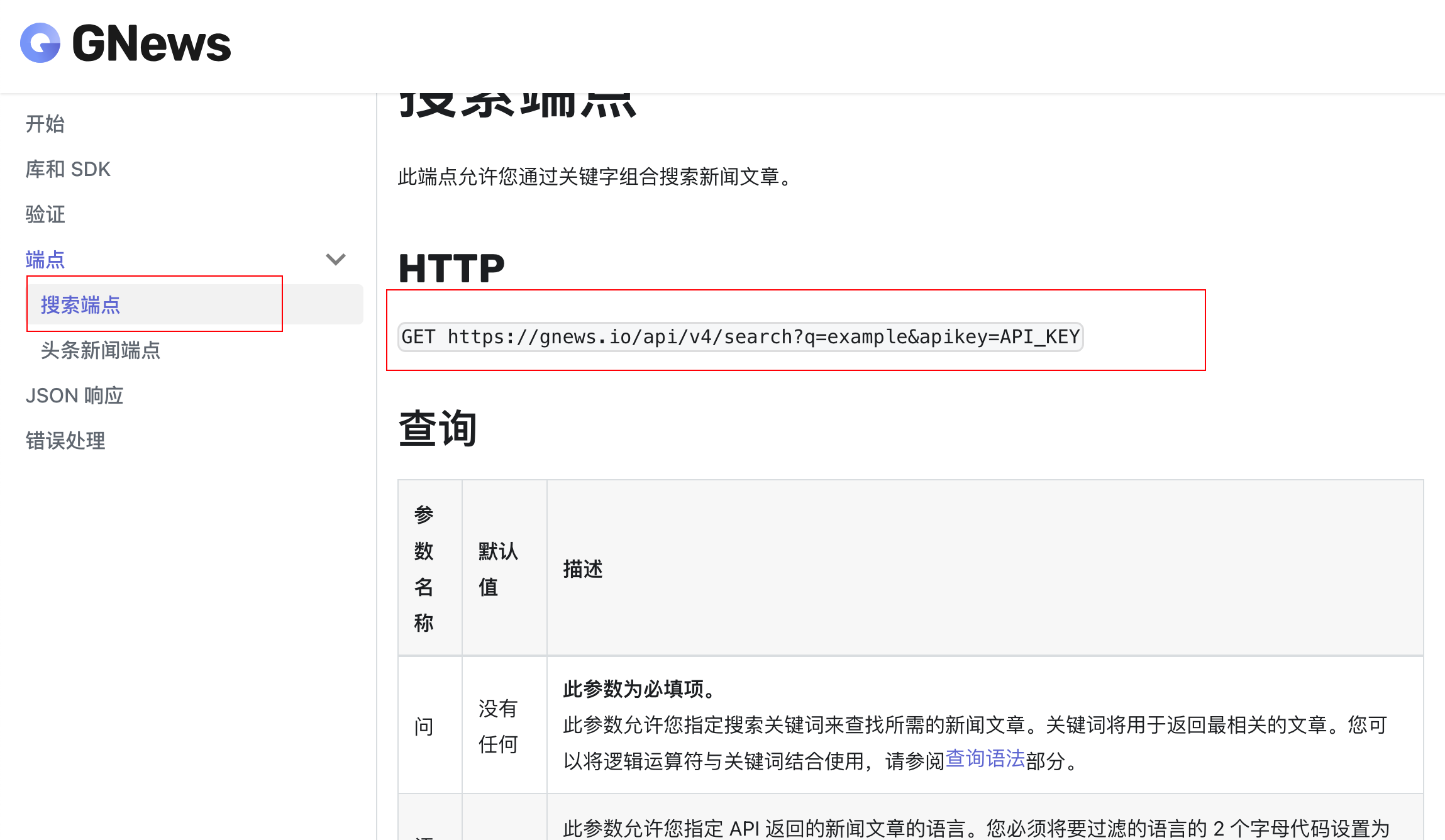Viewport: 1445px width, 840px height.
Task: Go to the 验证 section
Action: 45,214
